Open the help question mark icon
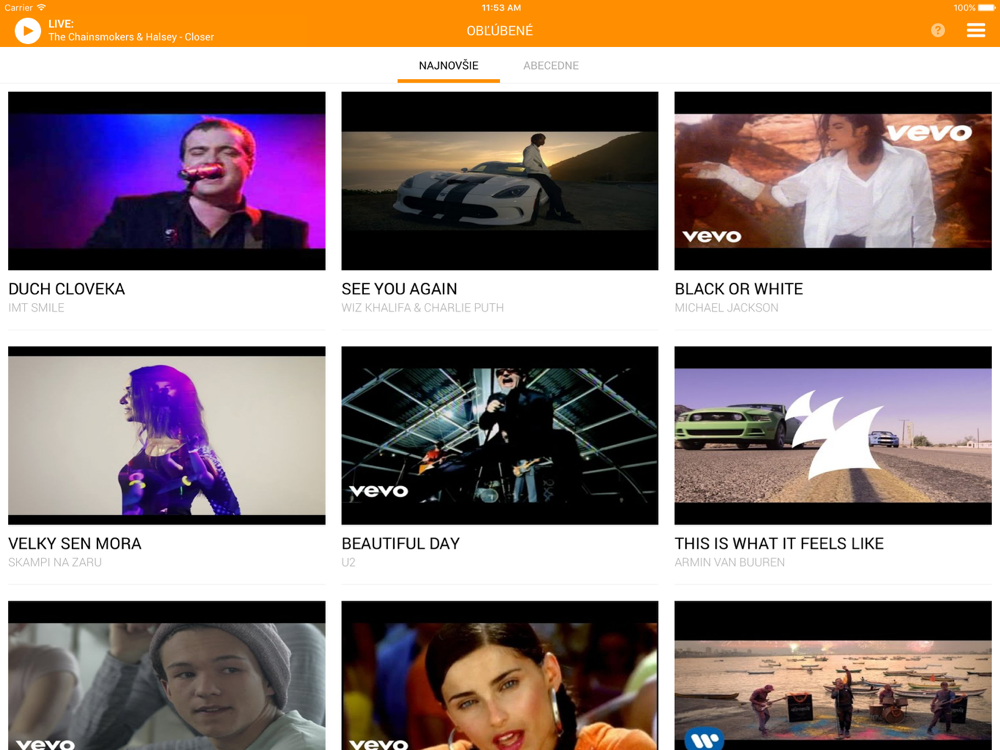This screenshot has width=1000, height=750. pos(938,30)
